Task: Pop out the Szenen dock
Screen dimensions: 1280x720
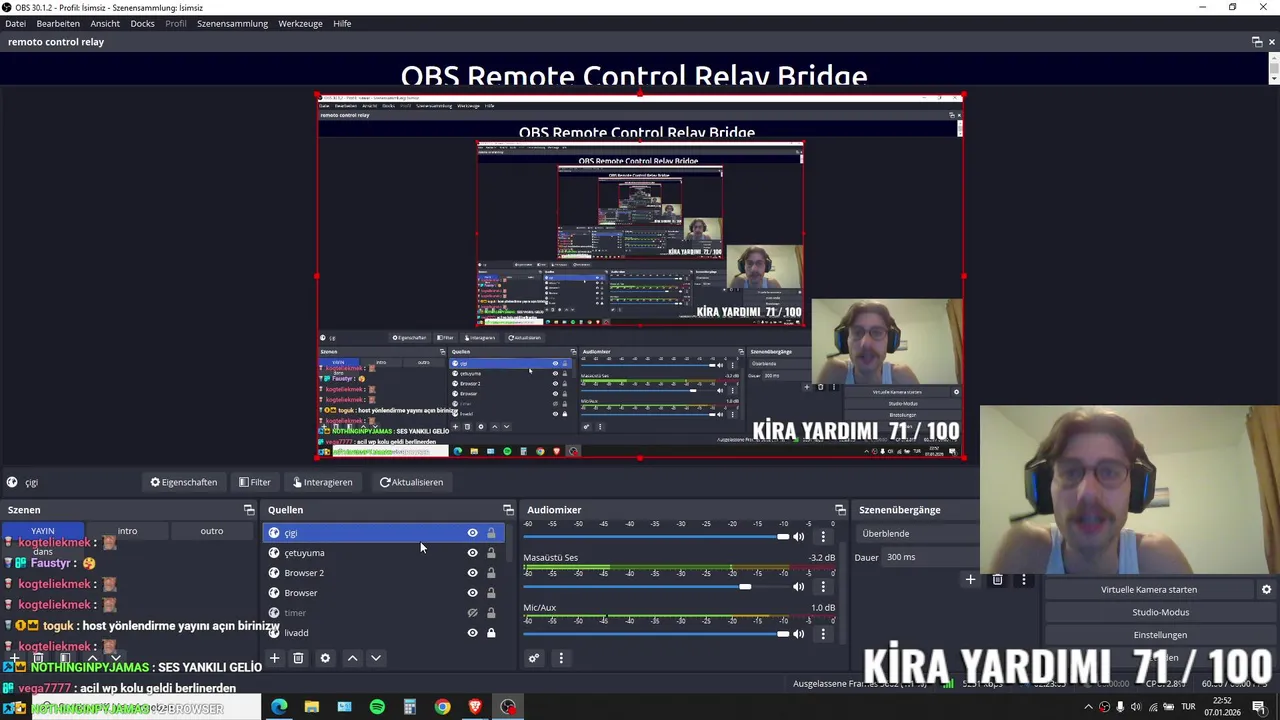Action: pos(249,510)
